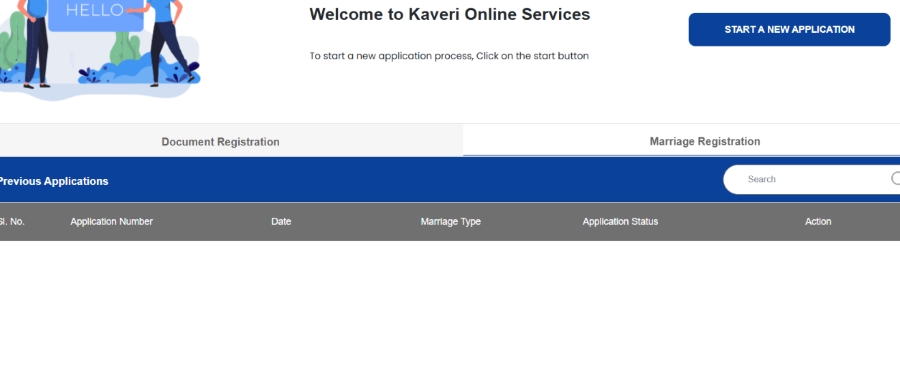This screenshot has height=367, width=900.
Task: Click the Hello illustration image
Action: [100, 51]
